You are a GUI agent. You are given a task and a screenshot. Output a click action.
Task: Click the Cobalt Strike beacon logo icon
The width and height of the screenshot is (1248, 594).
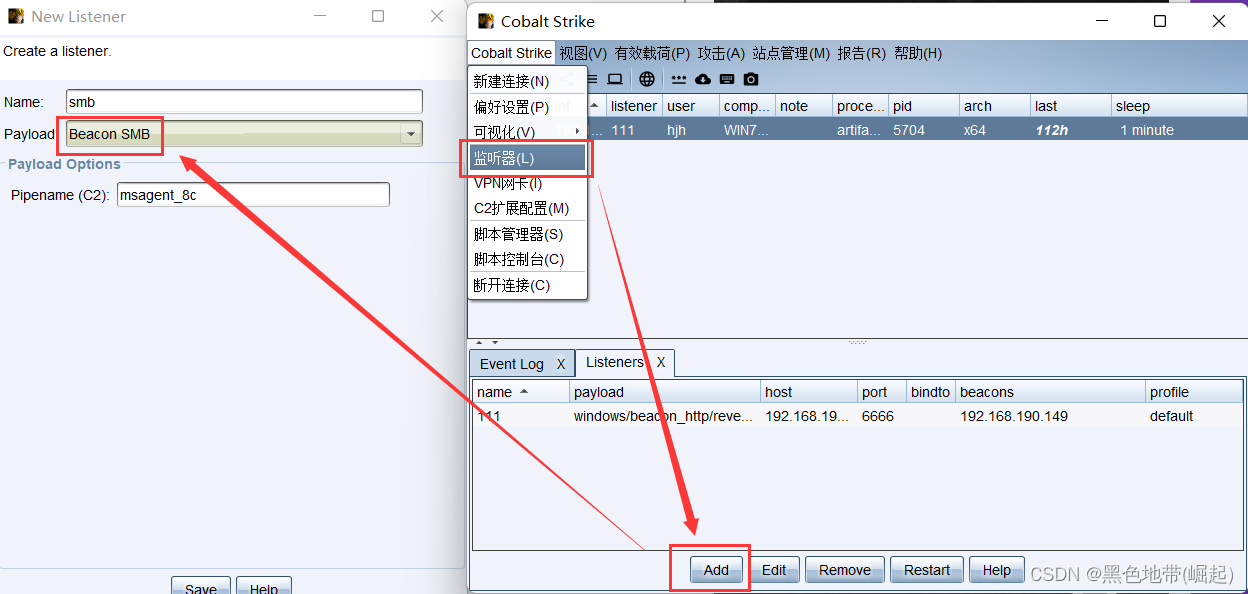tap(484, 20)
